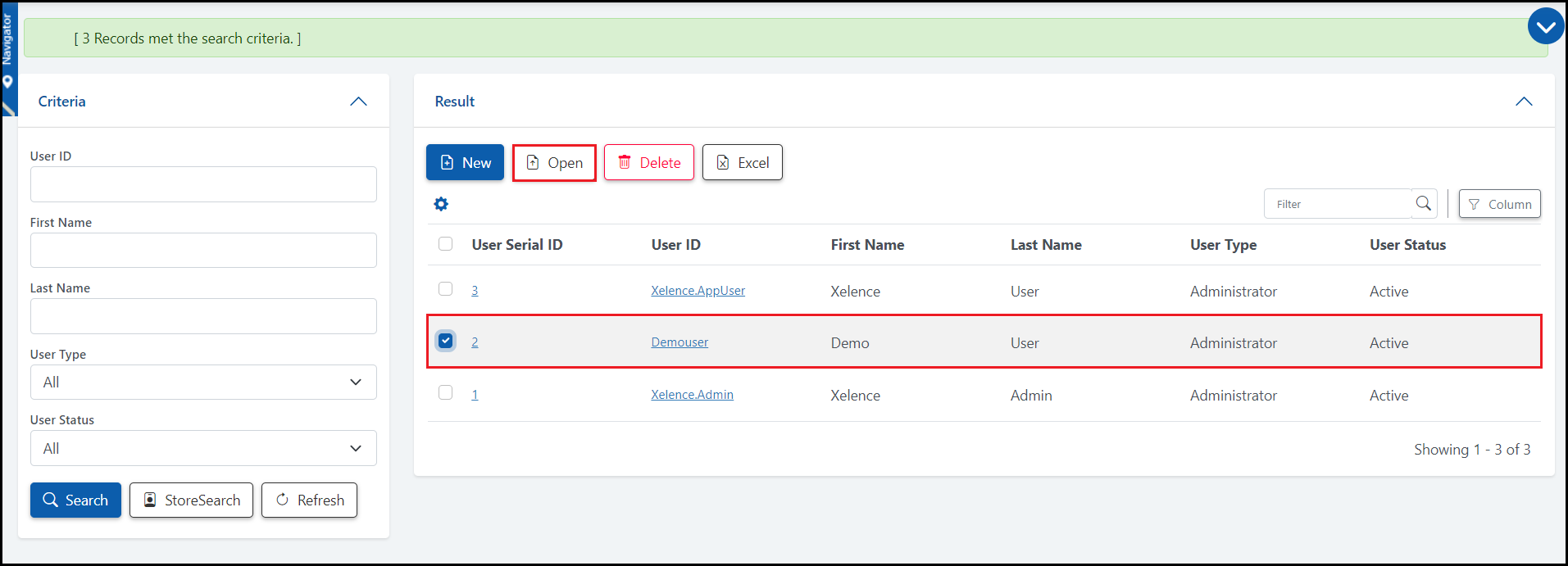This screenshot has height=566, width=1568.
Task: Click 'Showing 1 - 3 of 3' text
Action: tap(1472, 450)
